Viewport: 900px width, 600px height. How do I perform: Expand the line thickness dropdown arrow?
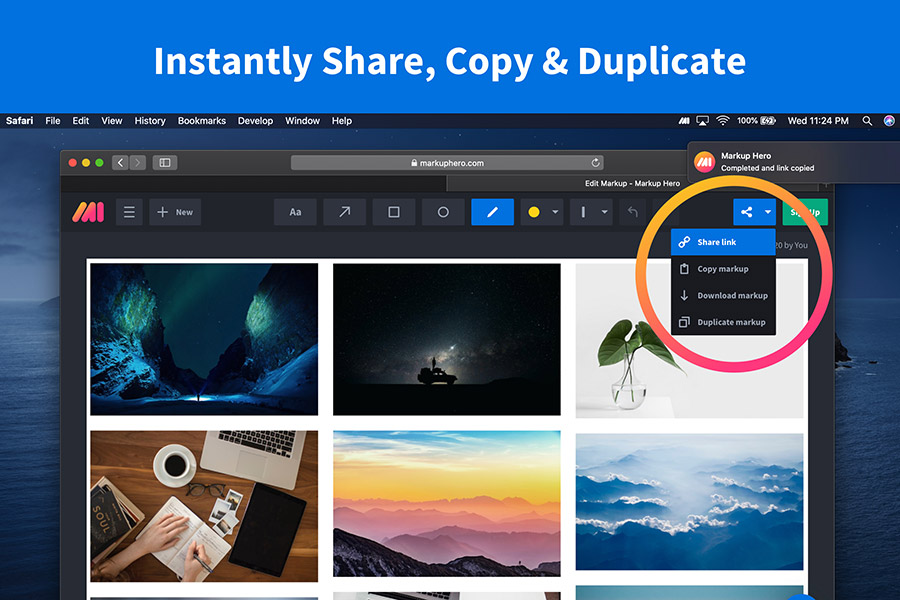[x=604, y=212]
